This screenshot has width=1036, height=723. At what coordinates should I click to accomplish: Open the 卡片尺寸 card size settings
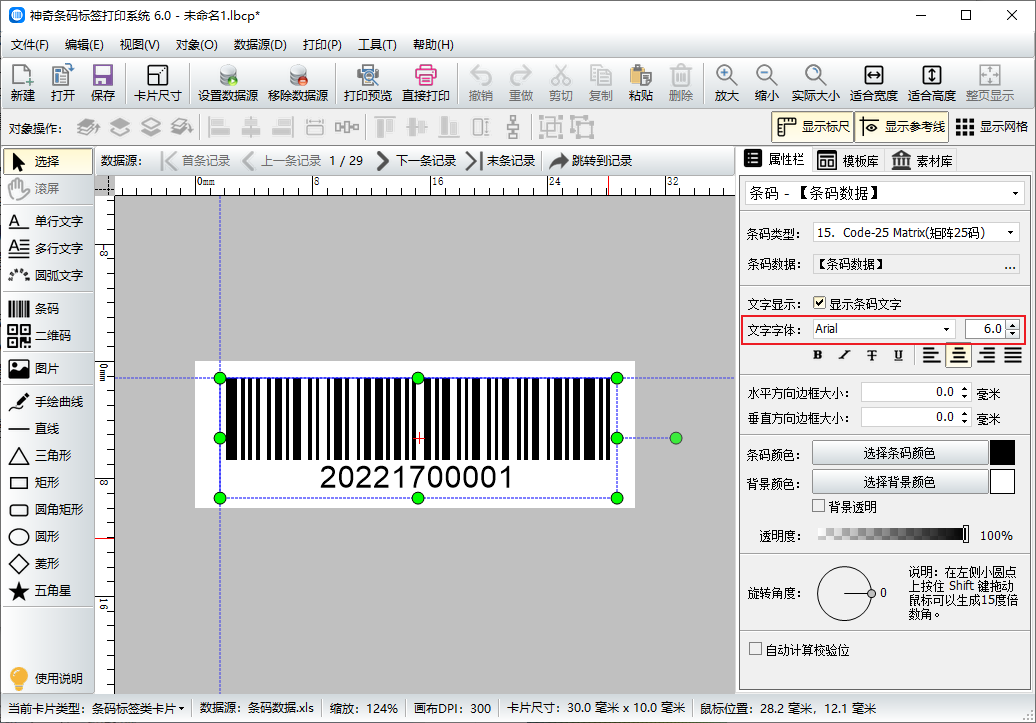tap(157, 83)
